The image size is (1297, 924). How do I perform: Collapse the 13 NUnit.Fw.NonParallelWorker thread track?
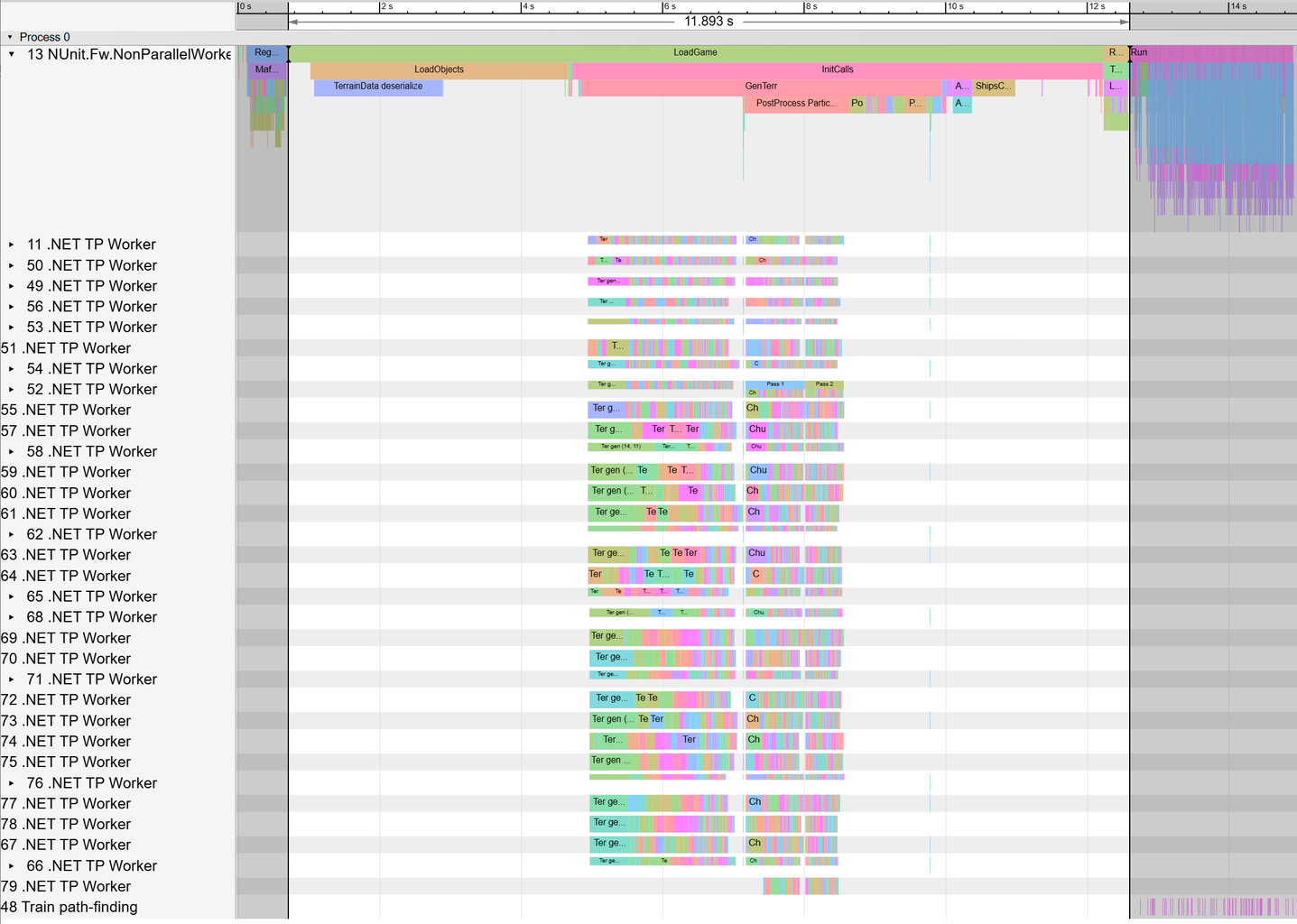tap(12, 54)
